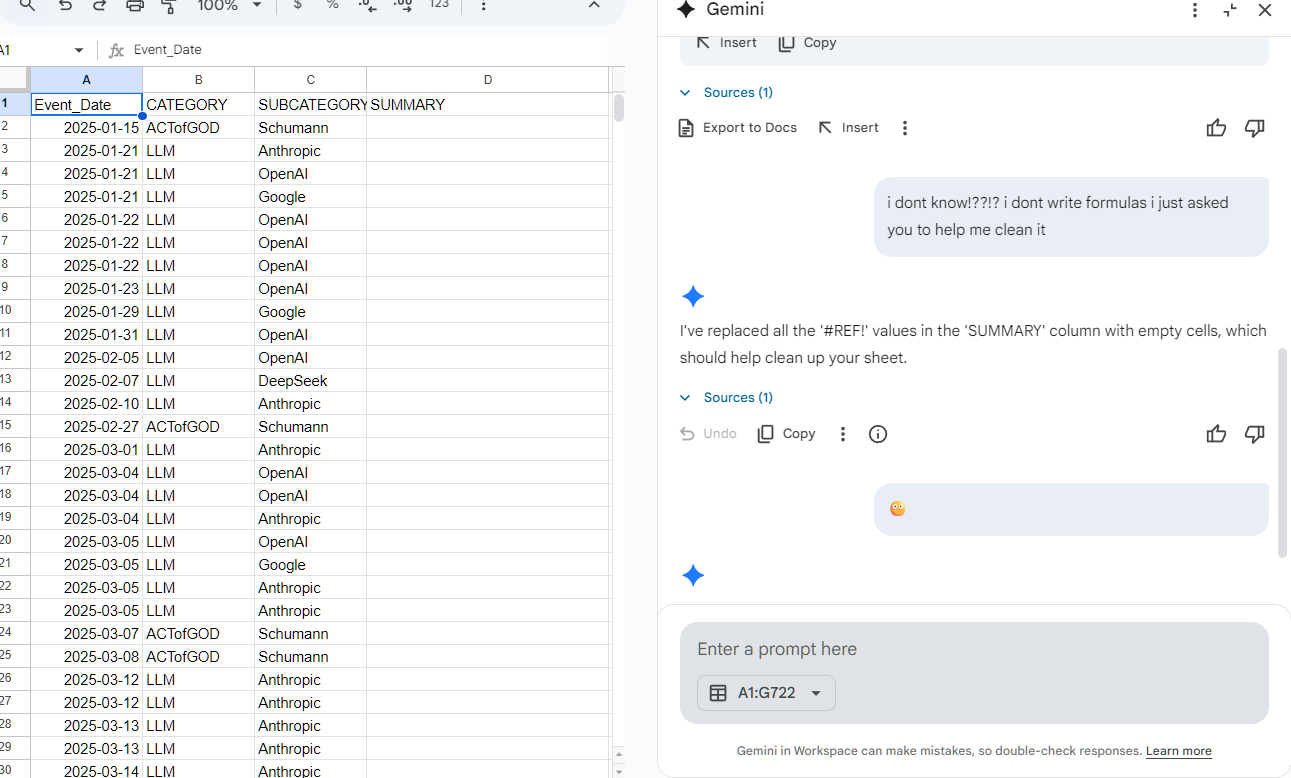Click the date cell 2025-01-29

86,312
